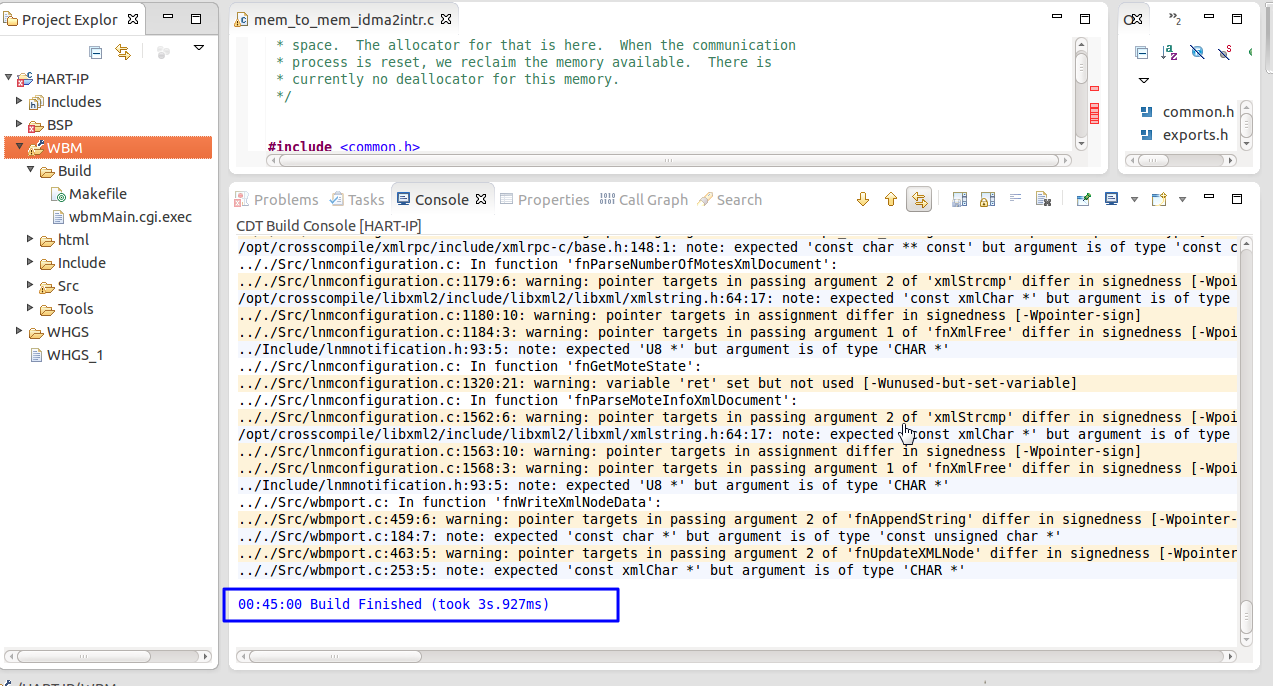1273x686 pixels.
Task: Click Display Selected Console monitor icon
Action: (1111, 199)
